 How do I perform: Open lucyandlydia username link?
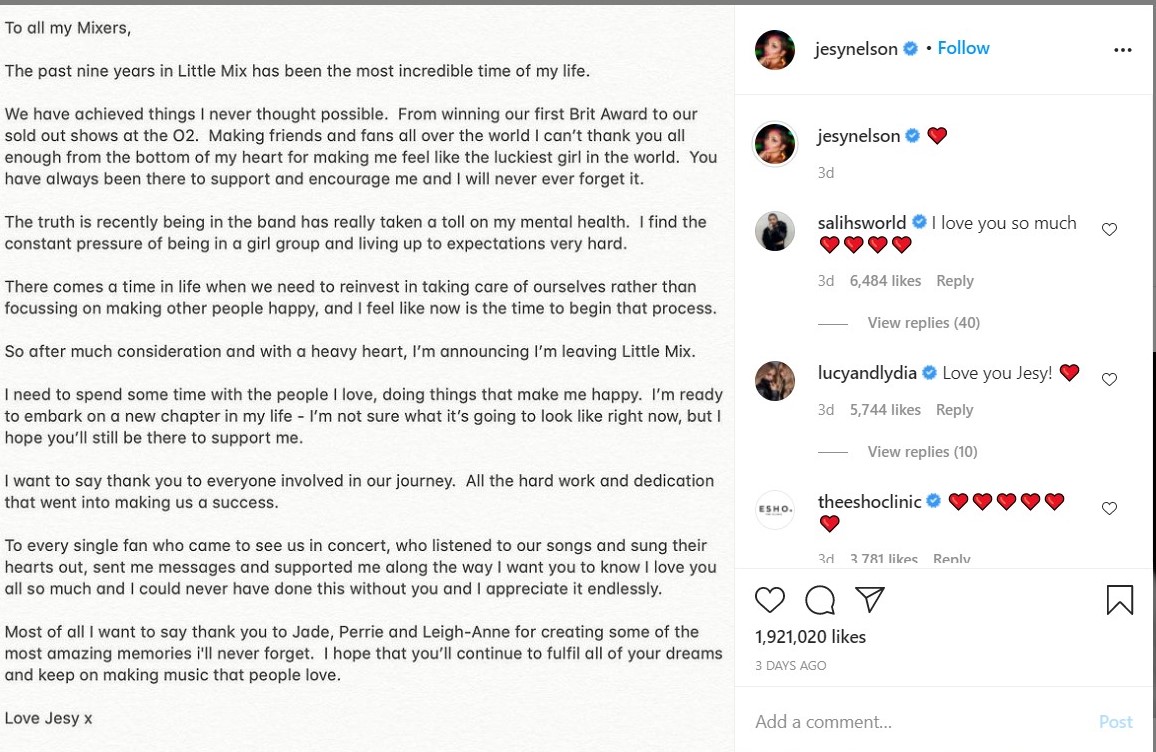pos(867,373)
